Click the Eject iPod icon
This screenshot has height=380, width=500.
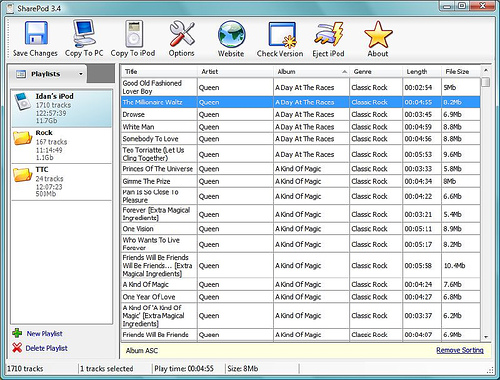[329, 34]
